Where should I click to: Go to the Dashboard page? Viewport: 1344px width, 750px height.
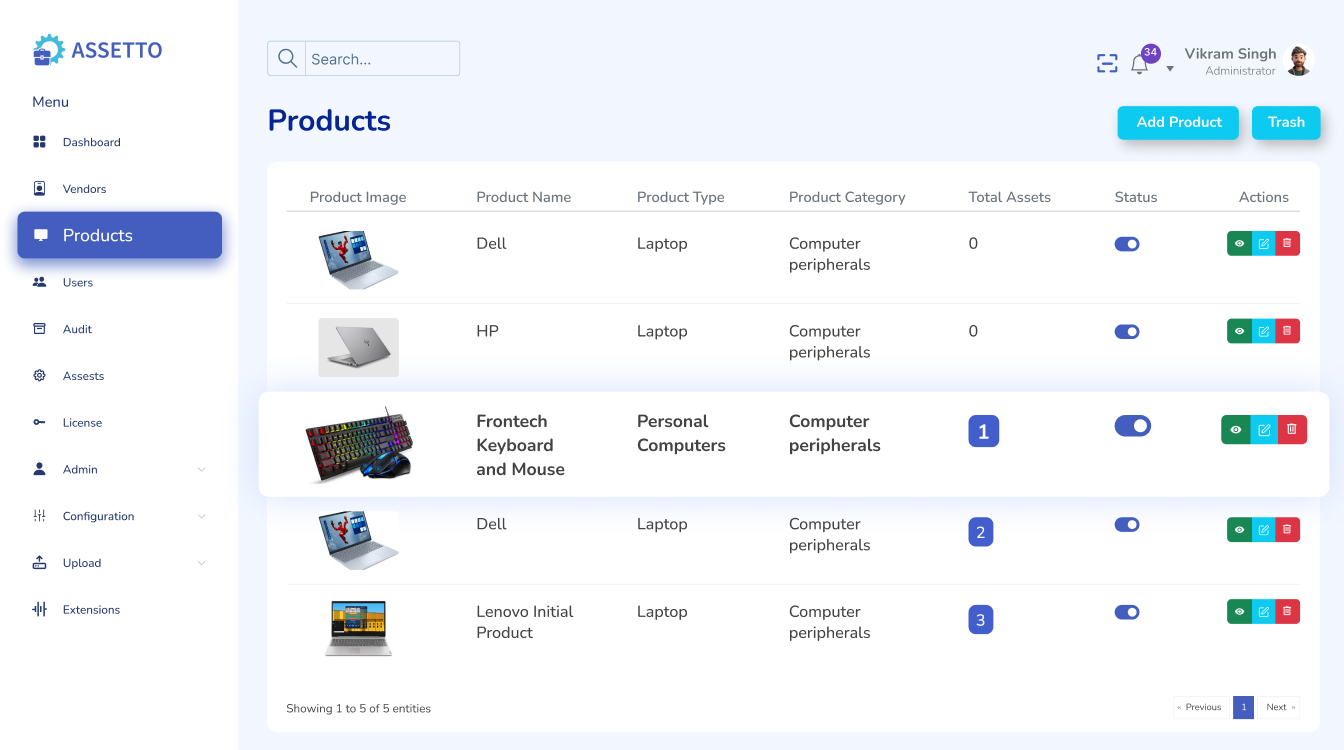(x=91, y=142)
